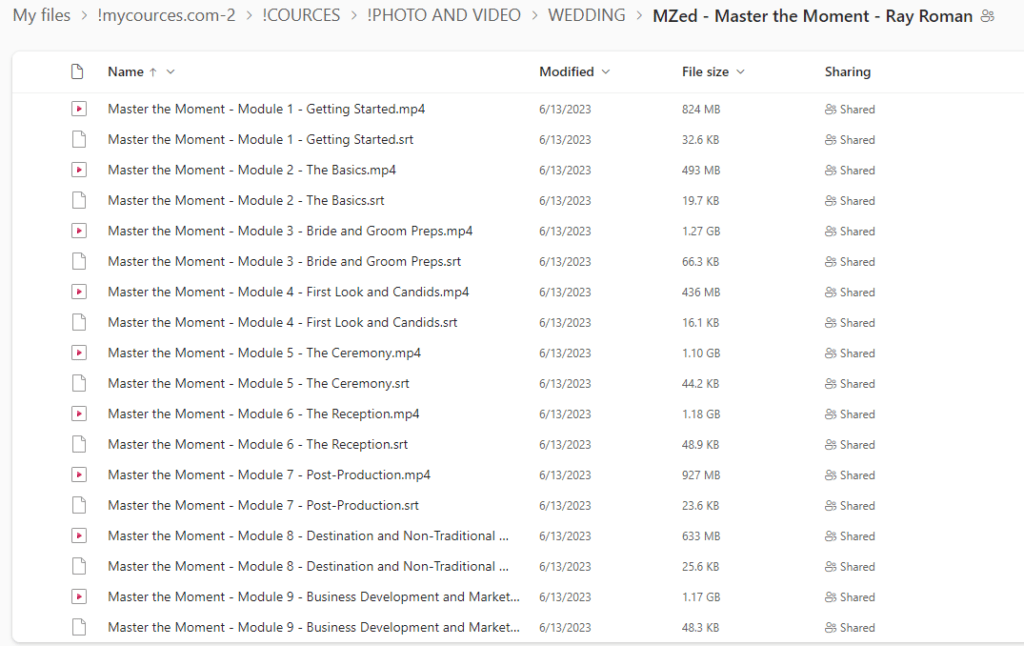
Task: Click file icon for Module 1 Getting Started.srt
Action: pyautogui.click(x=79, y=139)
